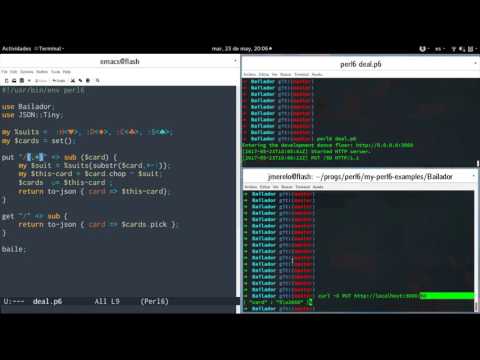Click Save button in Emacs toolbar
Screen dimensions: 480x360
41,81
